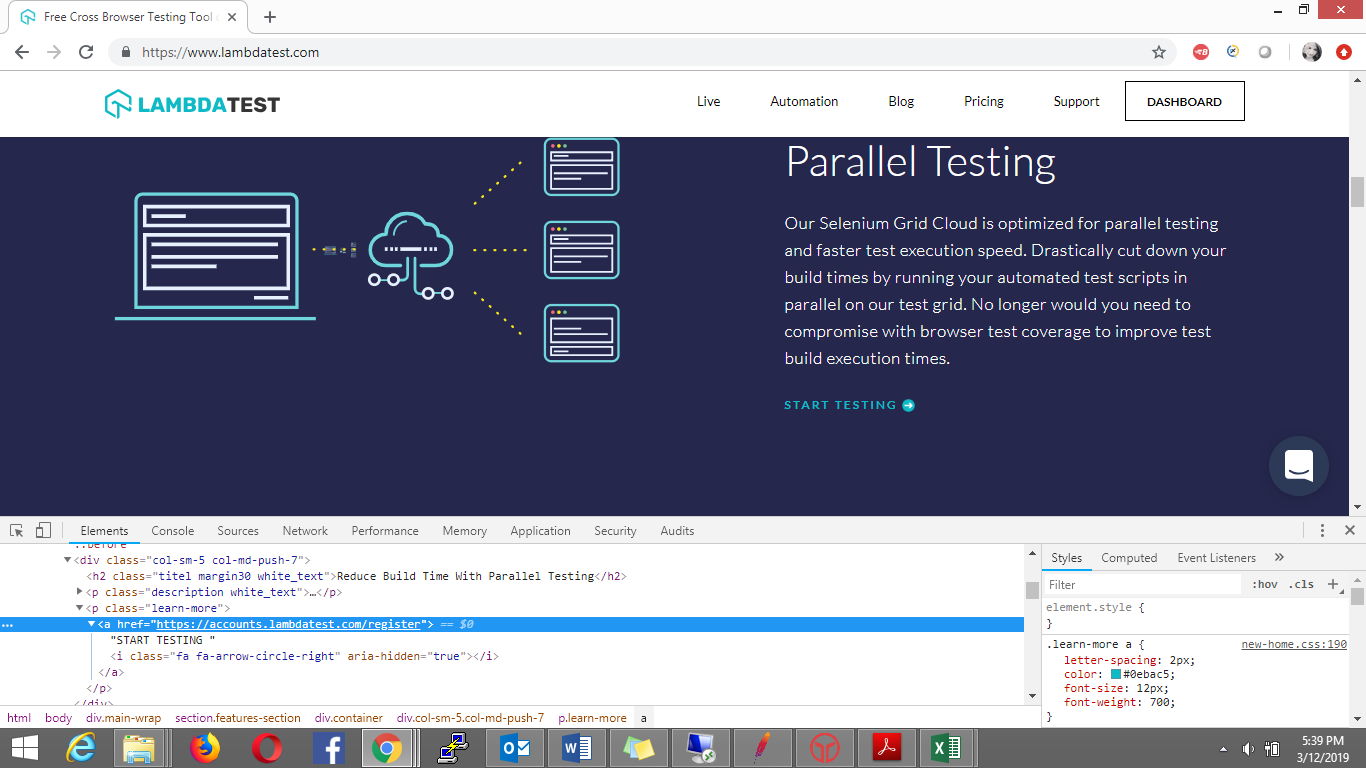The width and height of the screenshot is (1366, 768).
Task: Open the Intercom chat bubble
Action: point(1298,466)
